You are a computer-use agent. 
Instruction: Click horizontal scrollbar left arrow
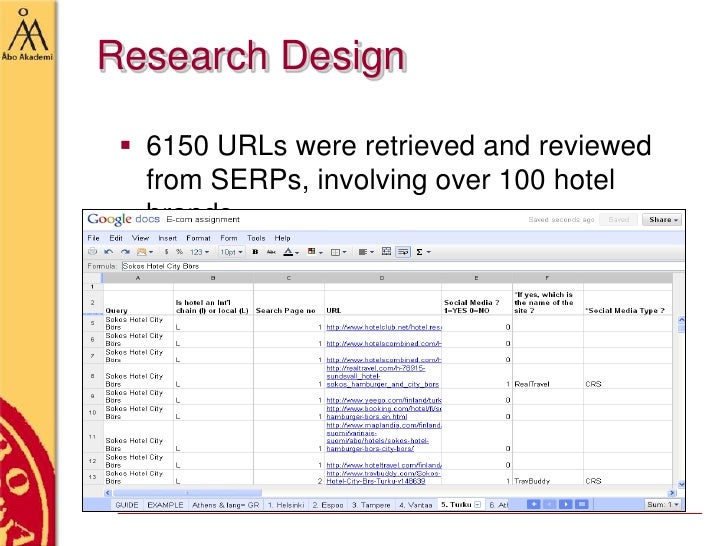pyautogui.click(x=108, y=493)
